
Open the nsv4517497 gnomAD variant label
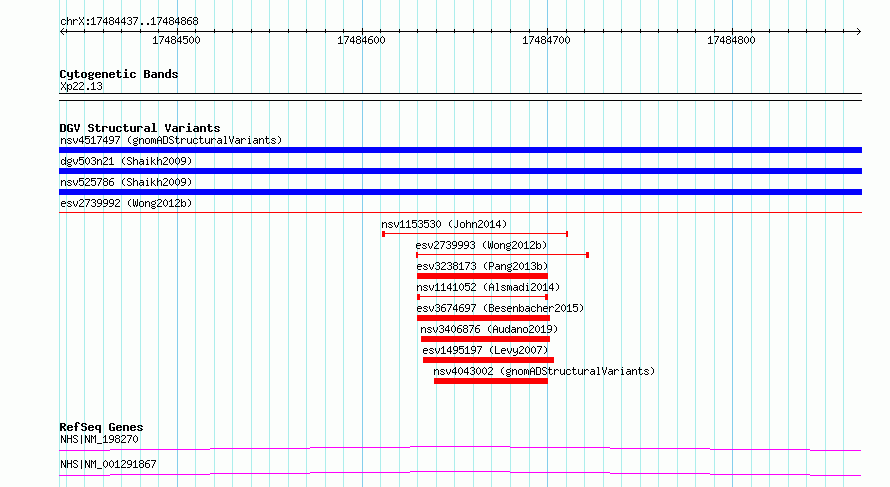(171, 140)
